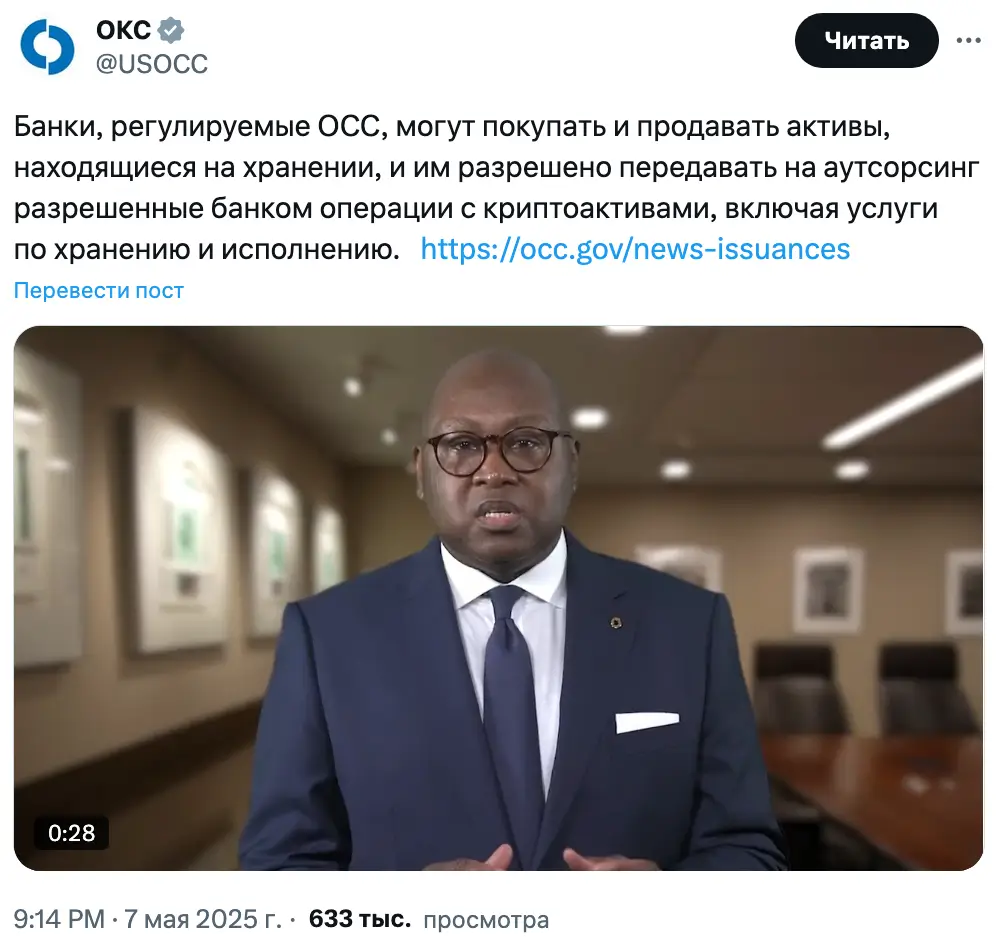Click the 0:28 video duration badge

[71, 833]
